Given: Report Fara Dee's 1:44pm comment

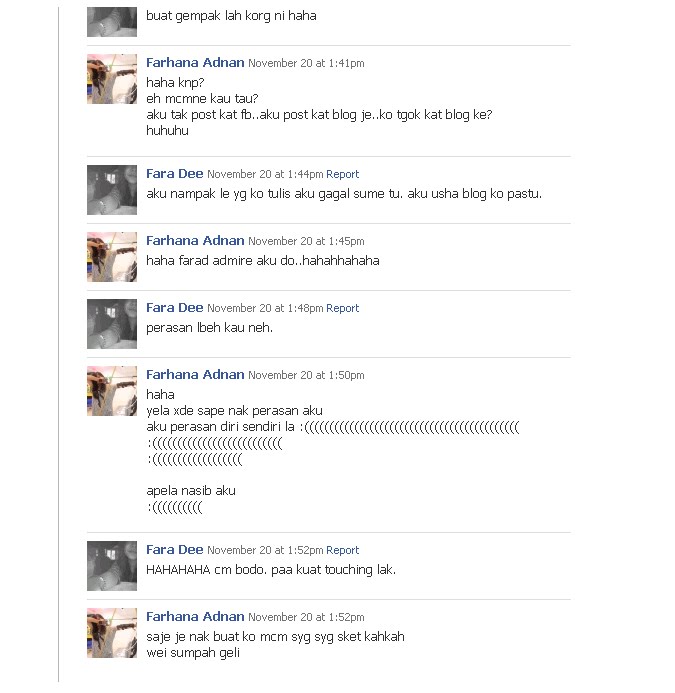Looking at the screenshot, I should (343, 174).
